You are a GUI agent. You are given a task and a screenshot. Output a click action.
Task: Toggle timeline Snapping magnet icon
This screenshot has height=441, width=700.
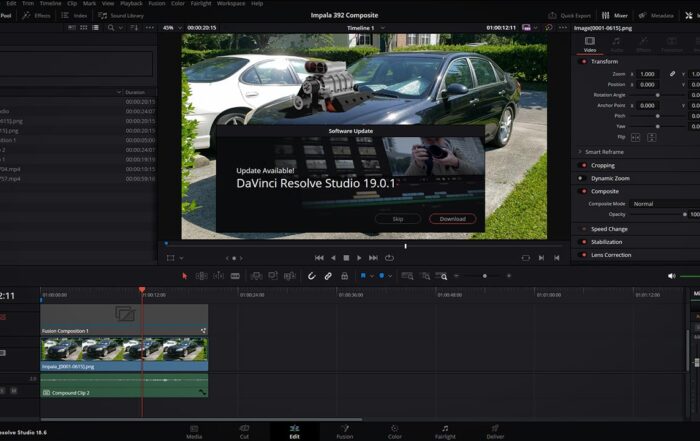tap(311, 276)
